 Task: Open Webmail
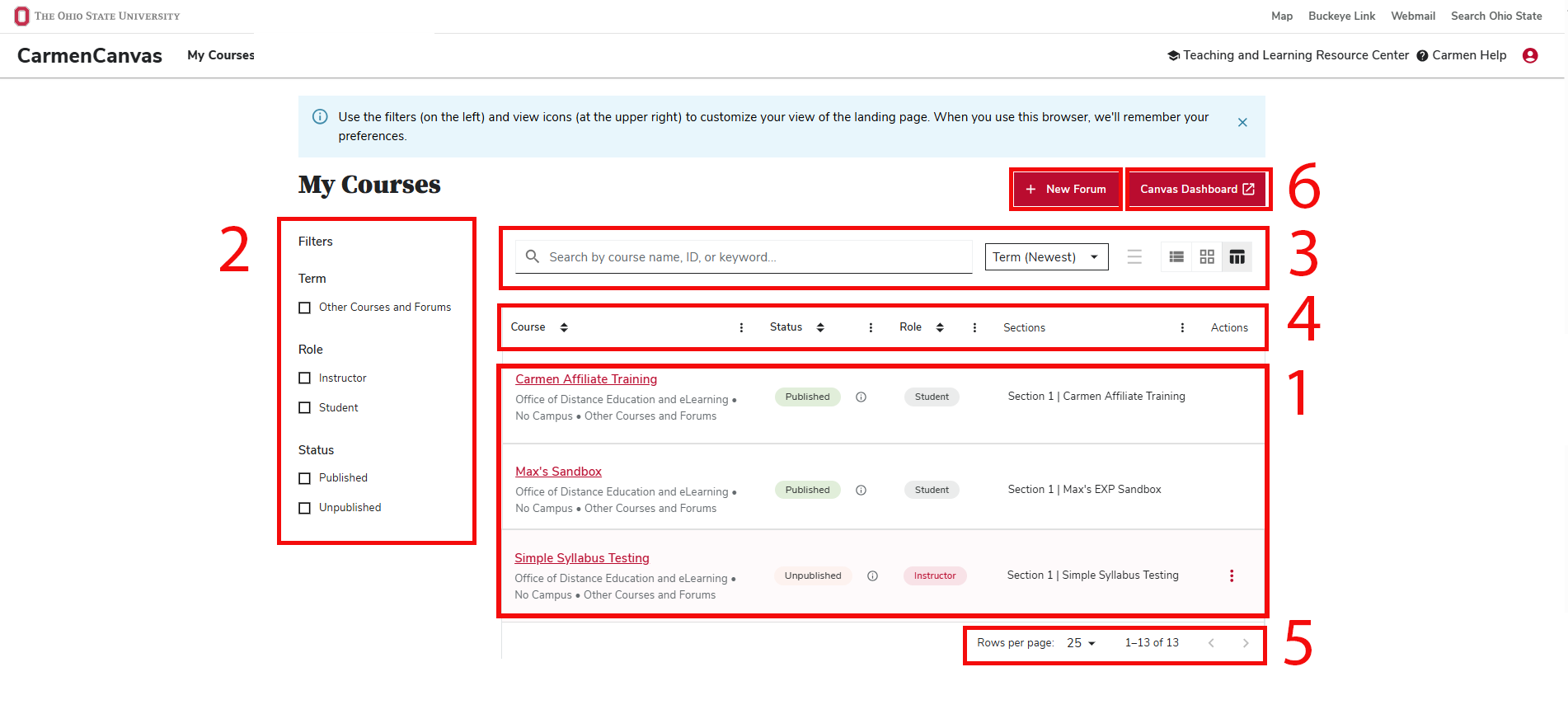point(1413,16)
